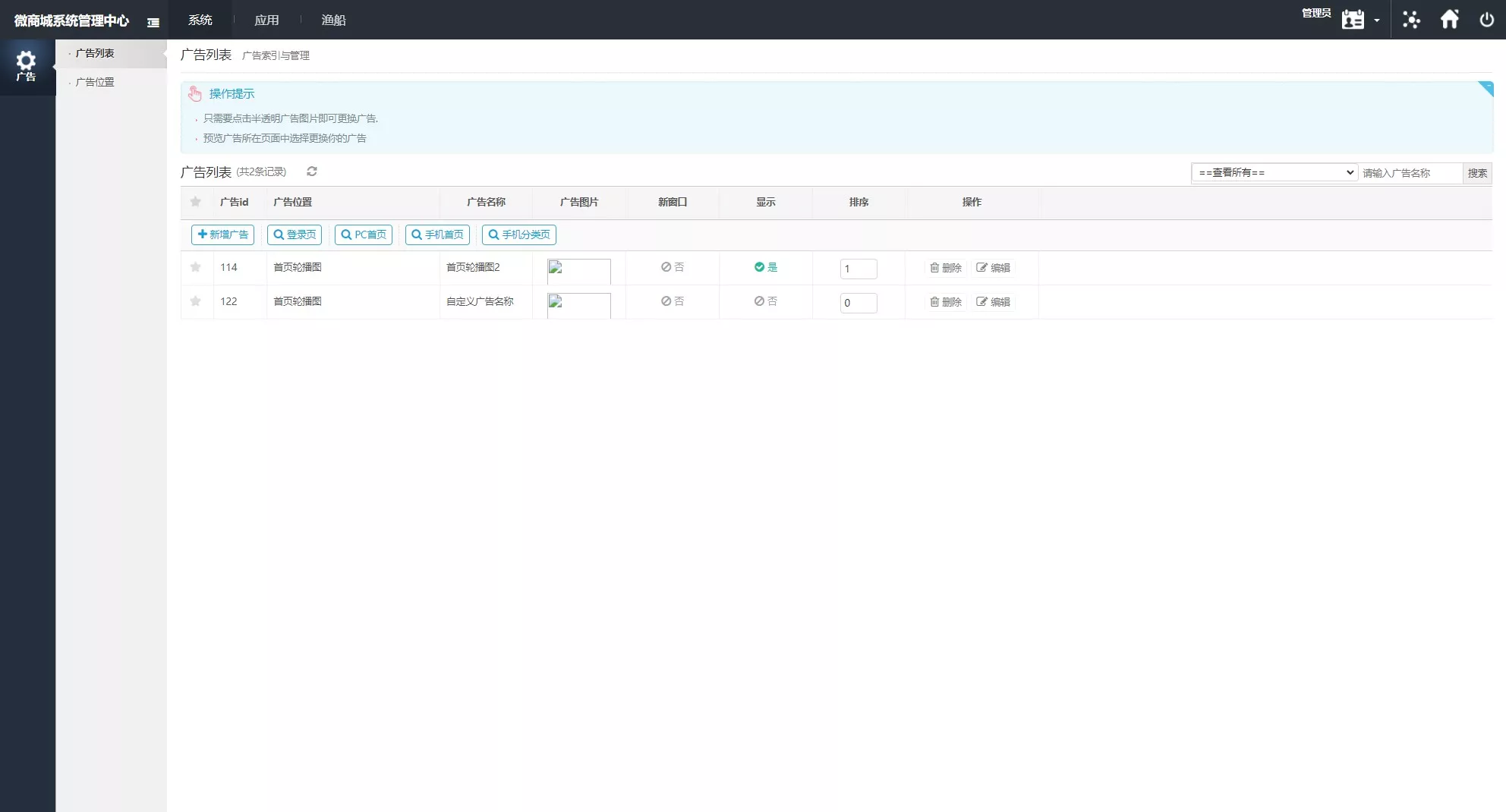Open the ==查看所有== position dropdown
Viewport: 1506px width, 812px height.
[1274, 173]
